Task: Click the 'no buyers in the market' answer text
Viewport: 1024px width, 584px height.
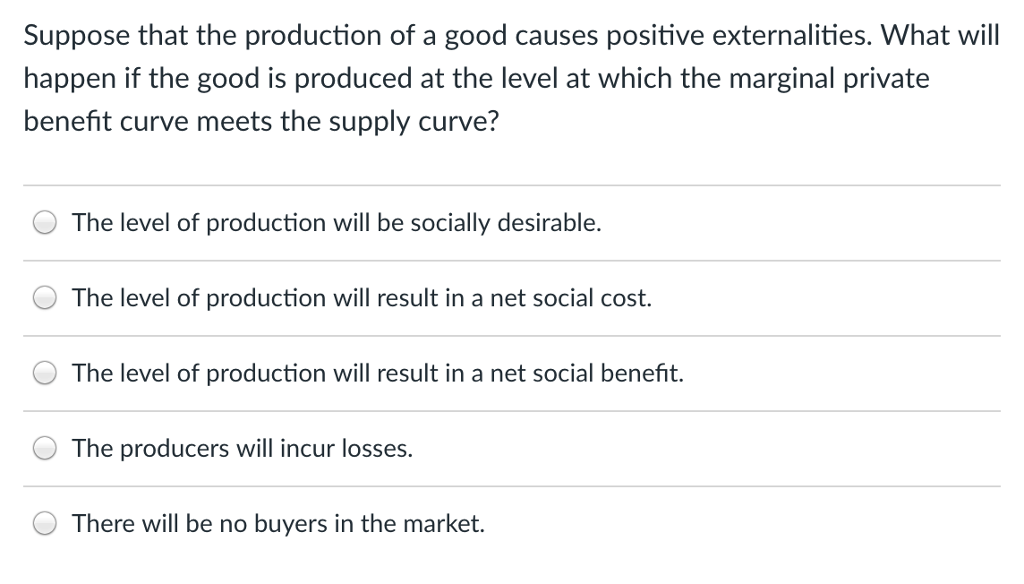Action: [278, 523]
